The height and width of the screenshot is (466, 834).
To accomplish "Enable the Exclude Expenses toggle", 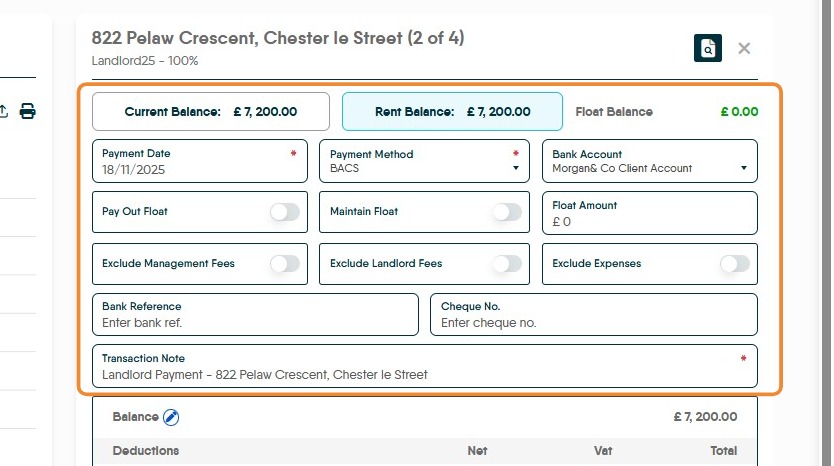I will coord(735,264).
